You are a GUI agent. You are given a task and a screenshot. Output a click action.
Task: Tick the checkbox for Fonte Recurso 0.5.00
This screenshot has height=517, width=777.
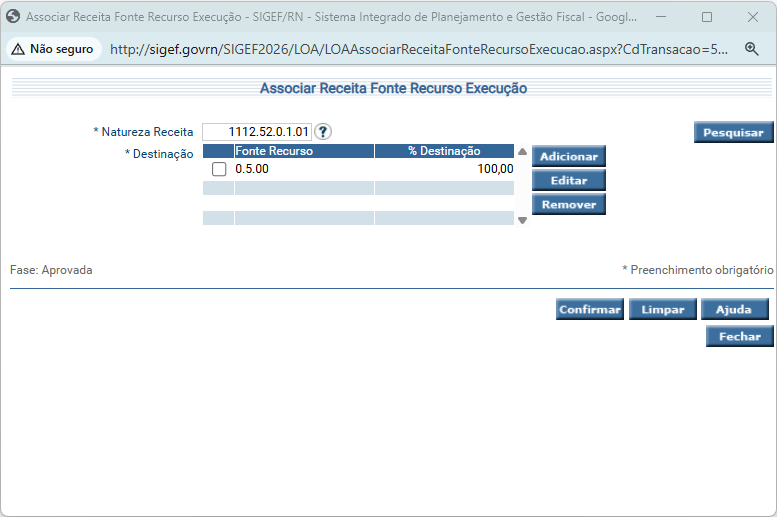[x=219, y=169]
